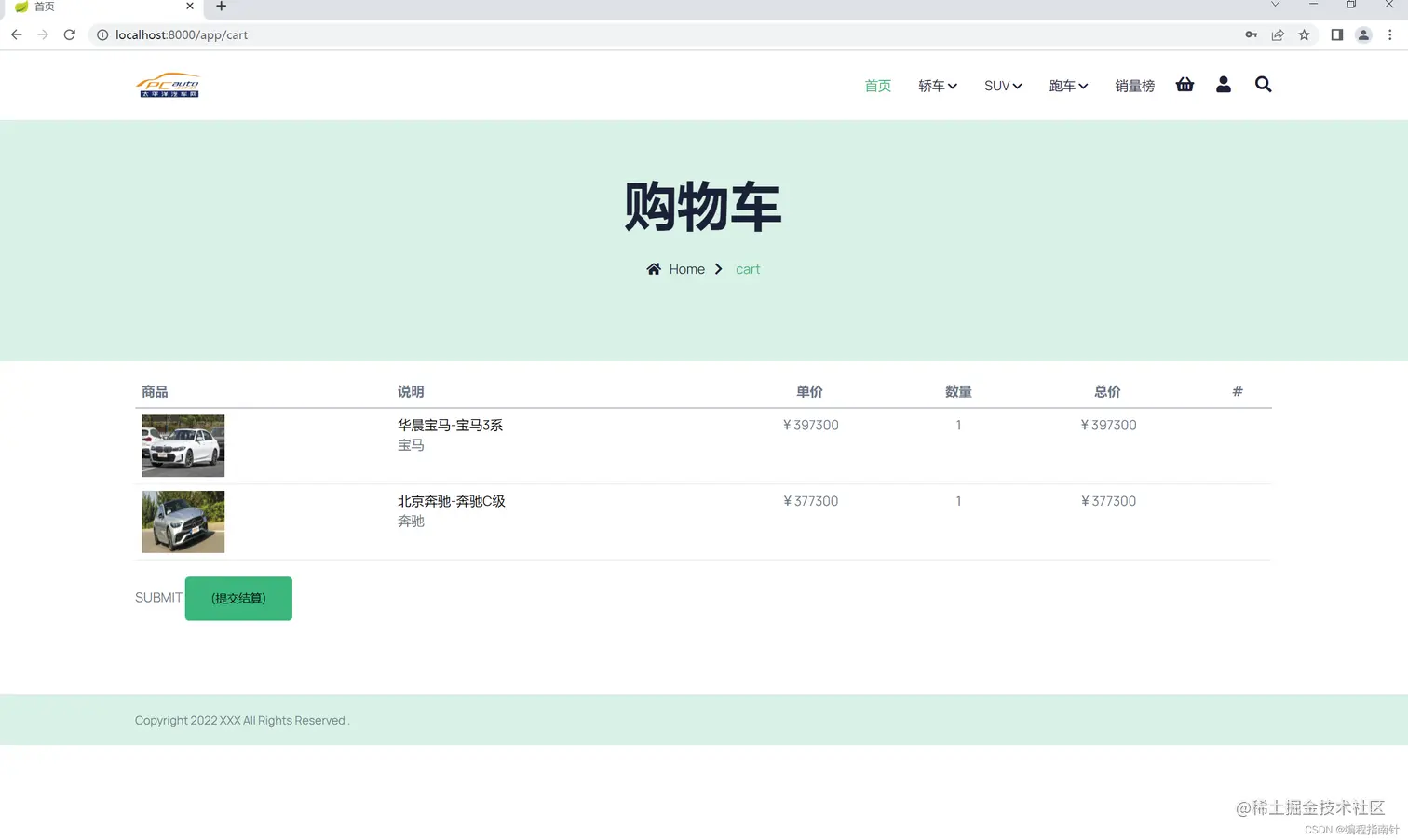Click the PCauto site logo
The height and width of the screenshot is (840, 1408).
169,85
